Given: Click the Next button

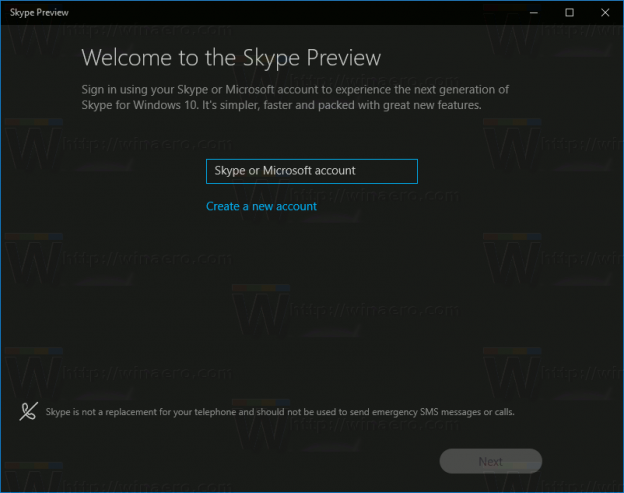Looking at the screenshot, I should 490,461.
